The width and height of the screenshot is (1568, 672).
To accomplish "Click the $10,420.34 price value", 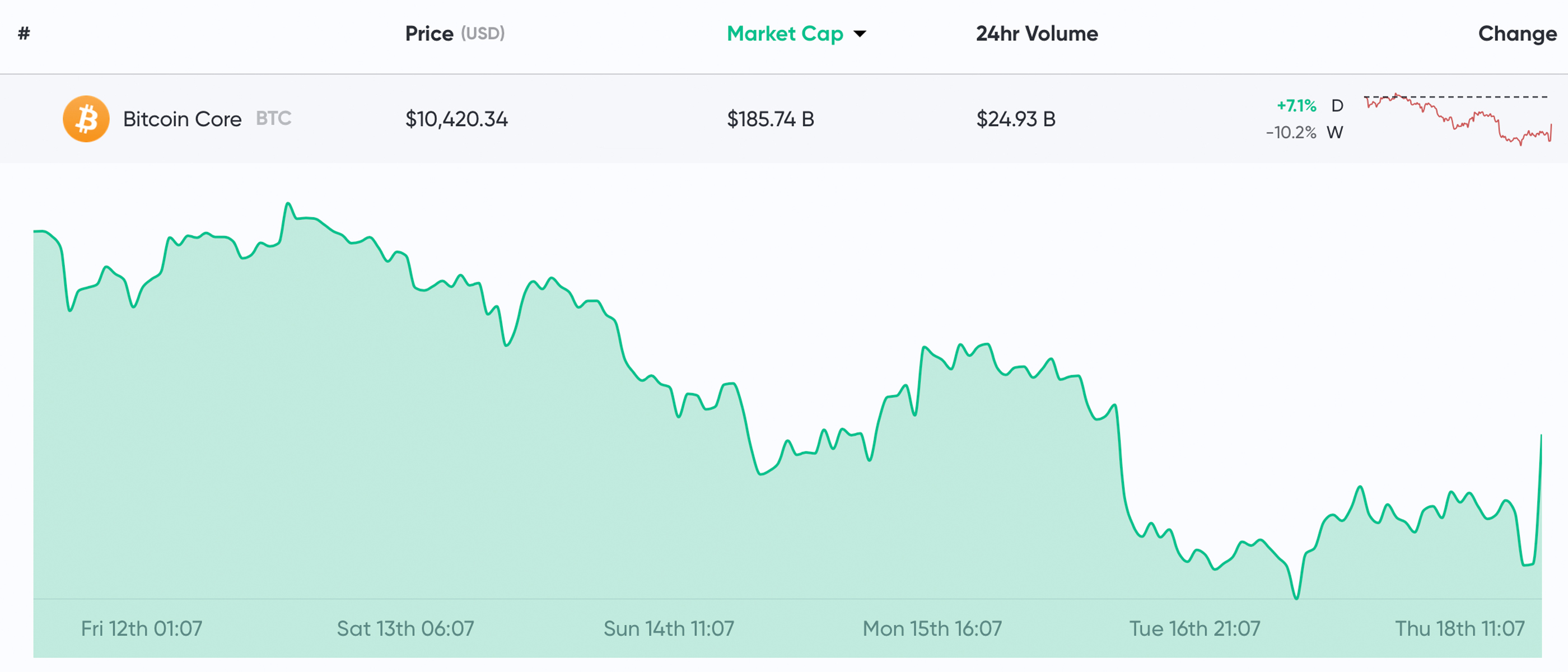I will (x=456, y=119).
